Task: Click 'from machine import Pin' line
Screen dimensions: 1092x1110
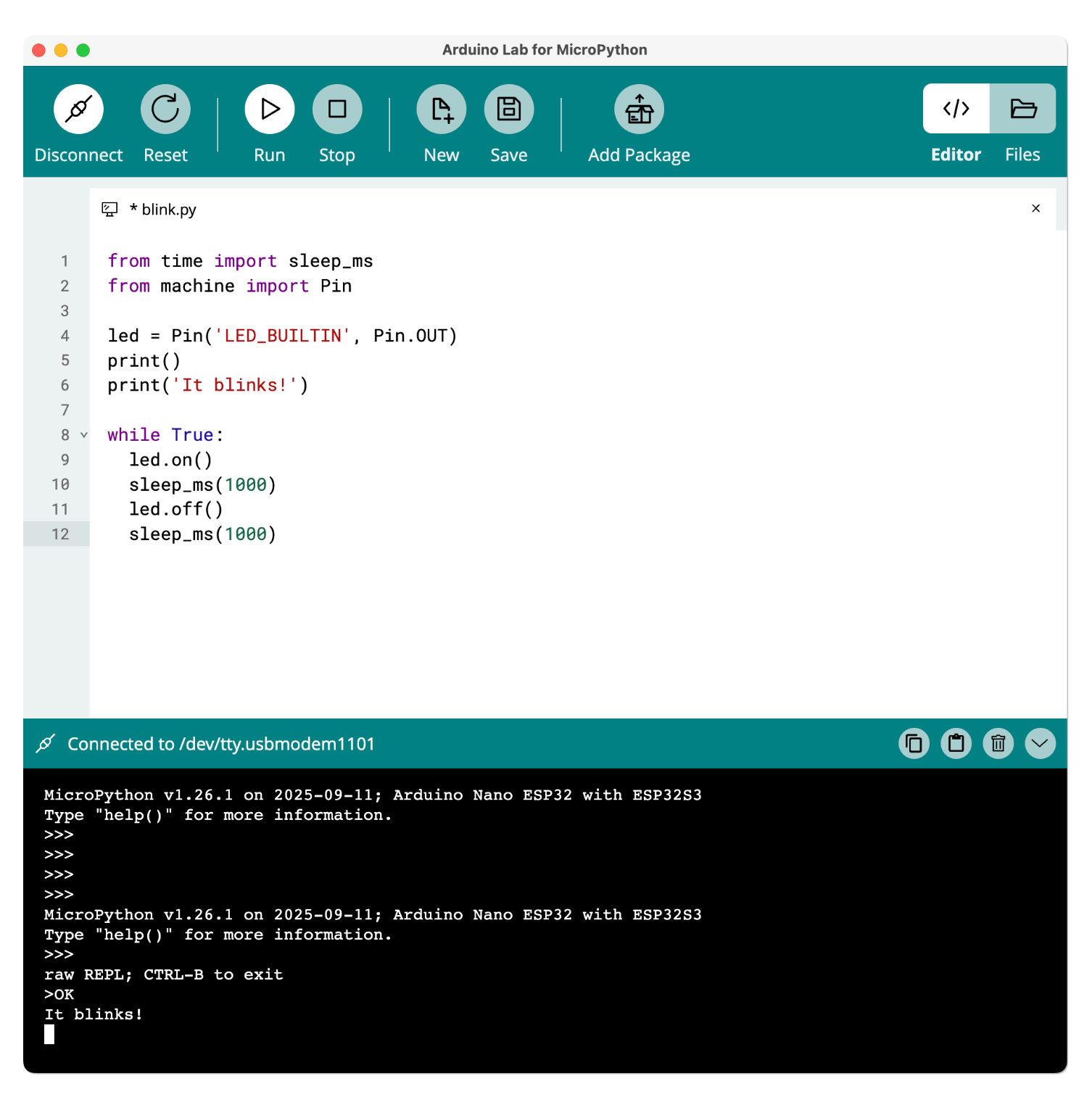Action: point(230,286)
